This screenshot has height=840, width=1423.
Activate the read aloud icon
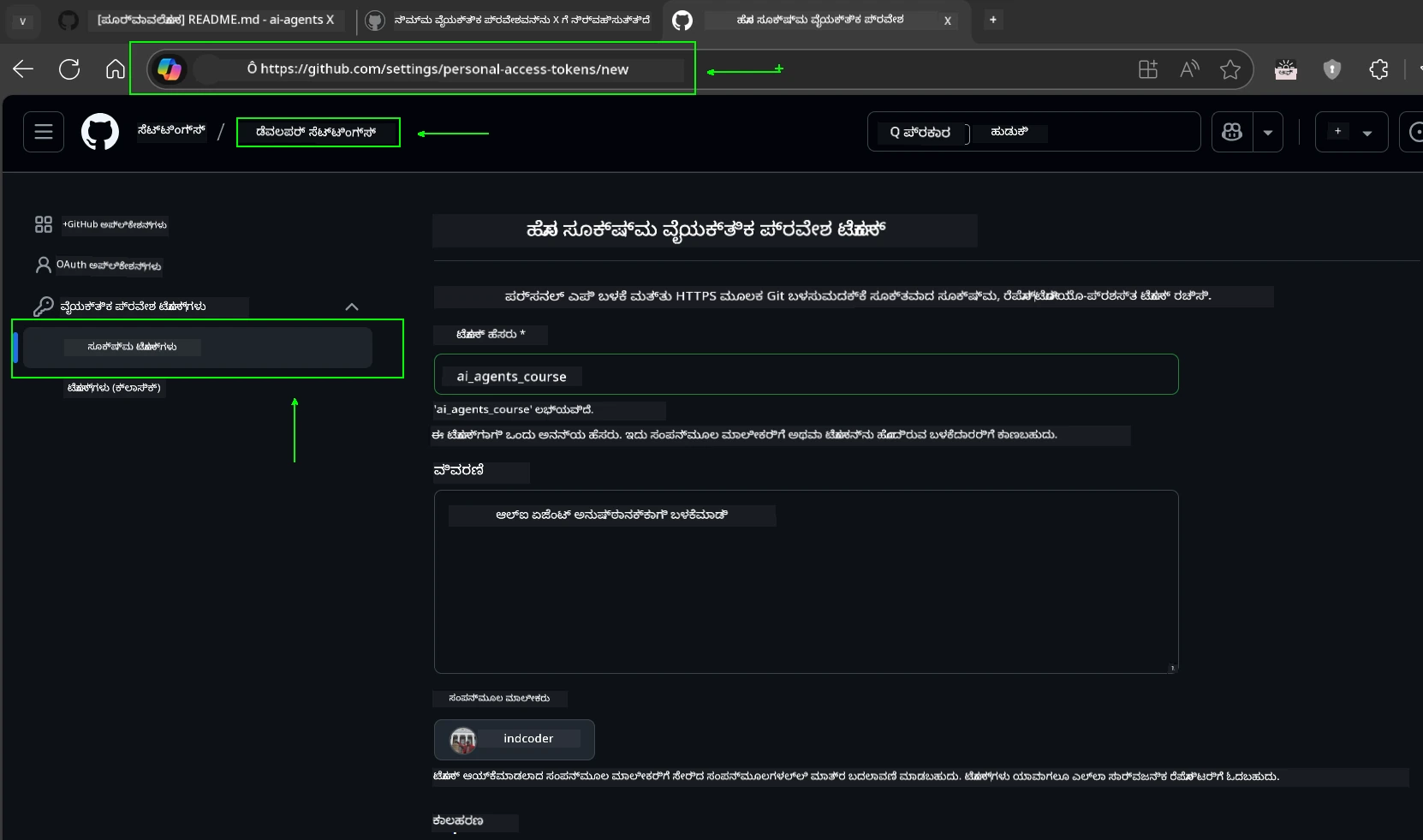coord(1190,69)
